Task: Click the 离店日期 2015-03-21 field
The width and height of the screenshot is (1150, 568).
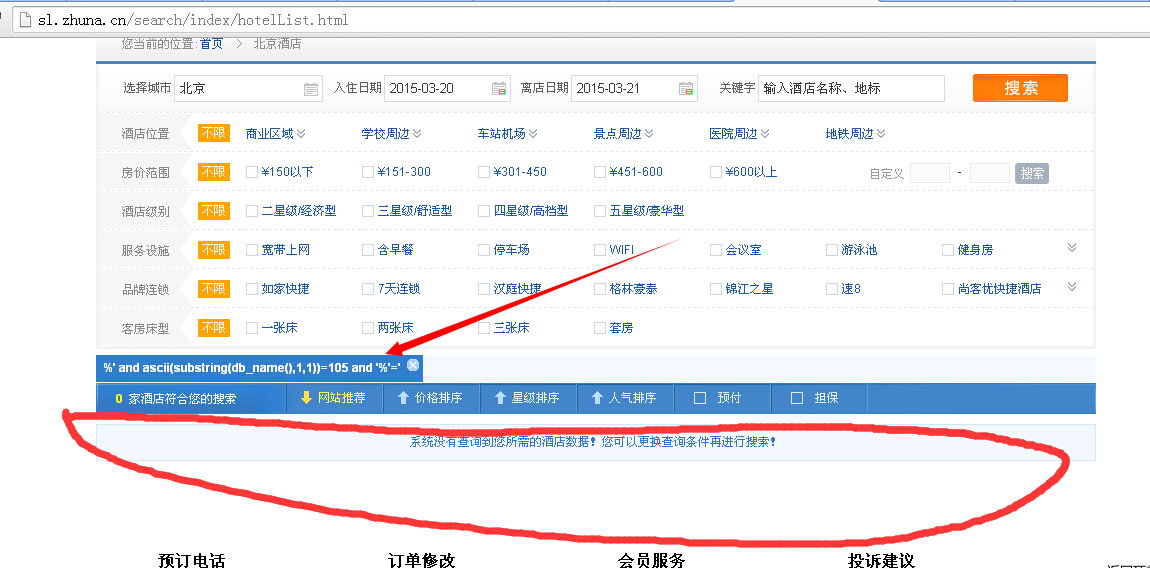Action: click(634, 89)
